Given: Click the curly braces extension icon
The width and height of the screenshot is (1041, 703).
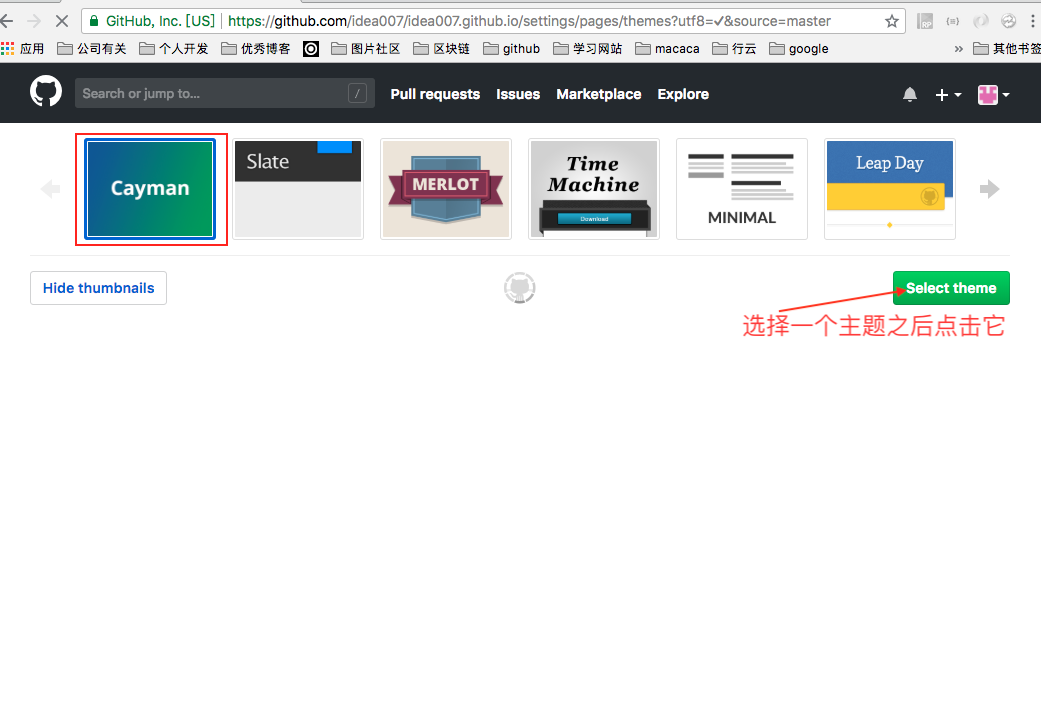Looking at the screenshot, I should pos(953,21).
